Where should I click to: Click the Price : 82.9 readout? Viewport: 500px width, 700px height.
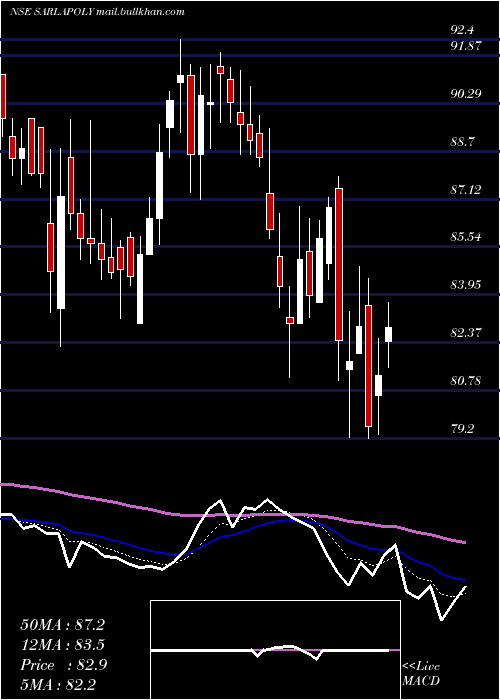click(x=64, y=665)
